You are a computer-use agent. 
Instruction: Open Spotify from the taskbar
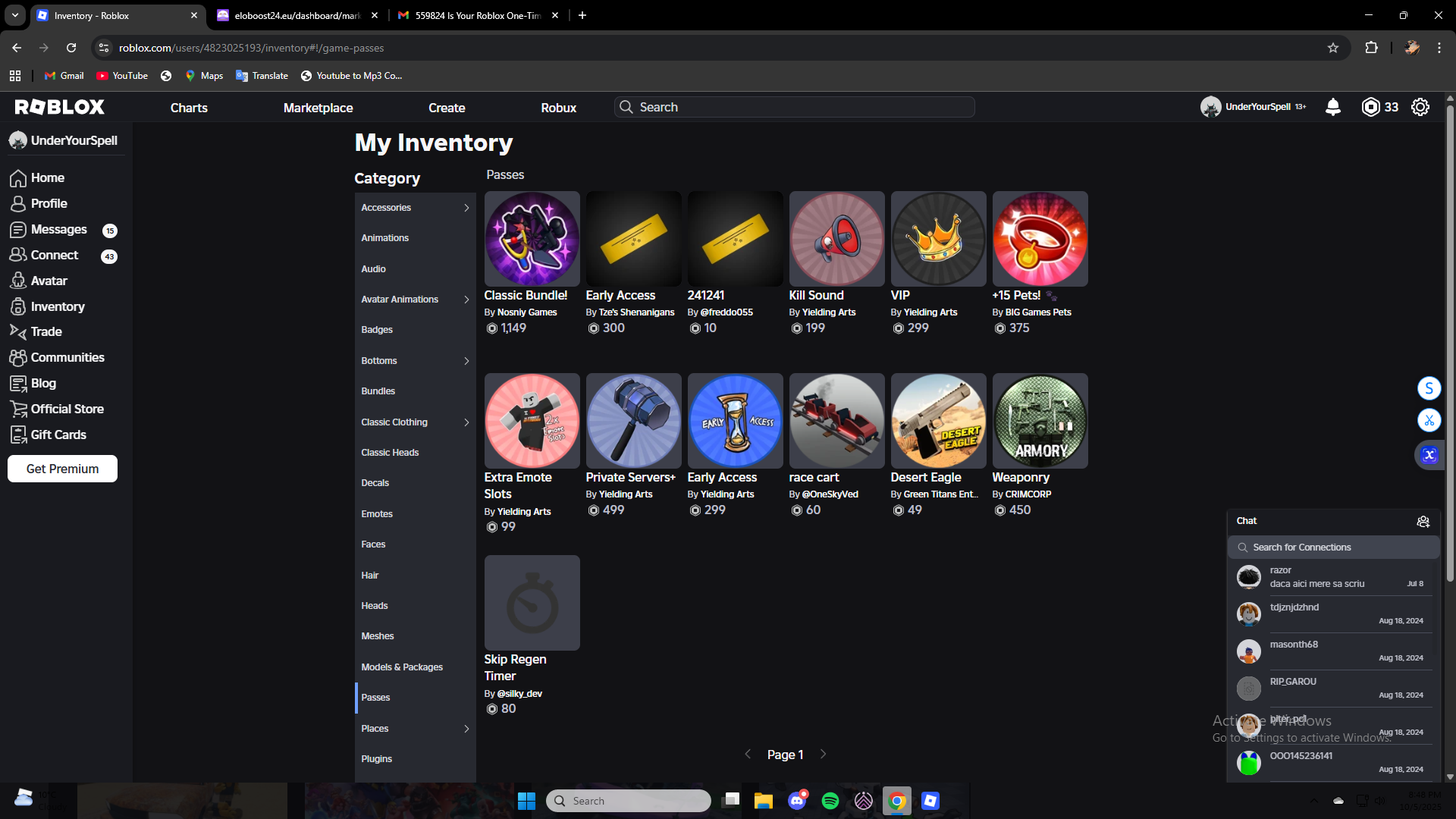point(830,801)
